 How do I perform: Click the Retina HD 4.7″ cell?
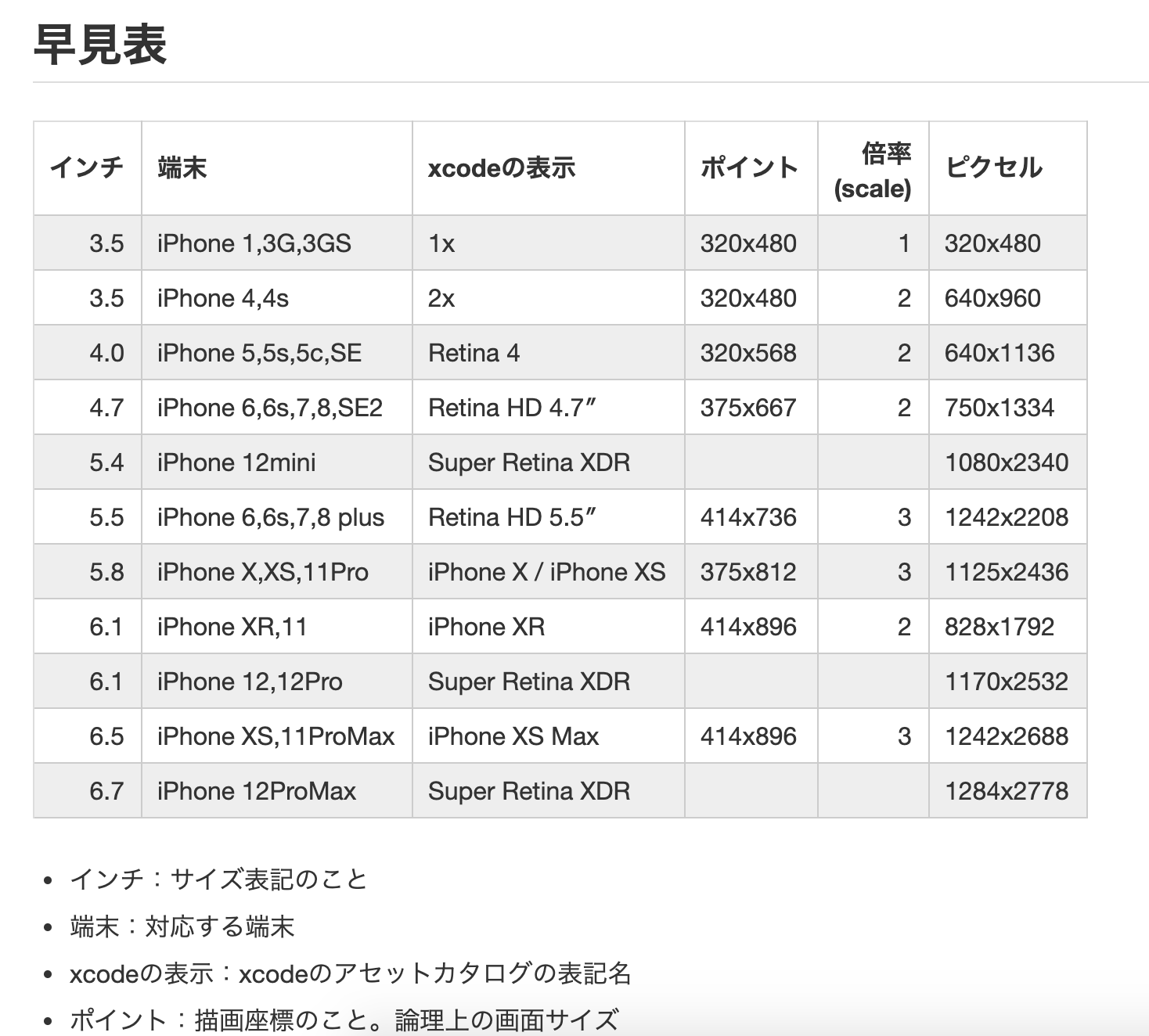549,408
